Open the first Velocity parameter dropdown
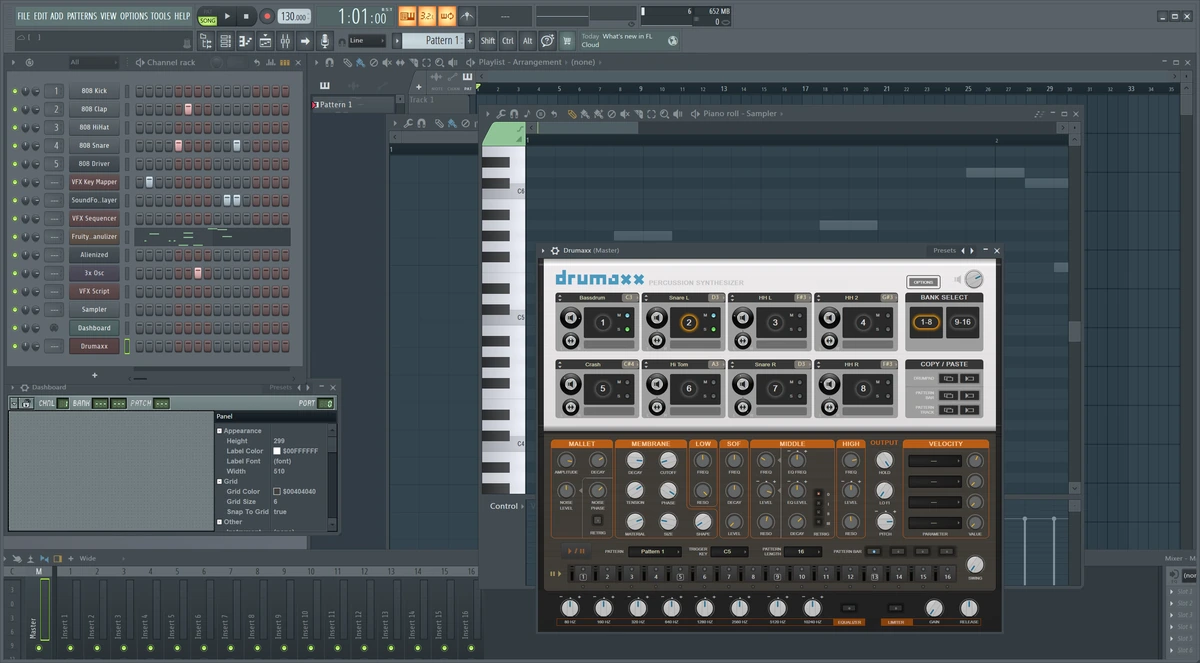Image resolution: width=1200 pixels, height=663 pixels. (935, 460)
